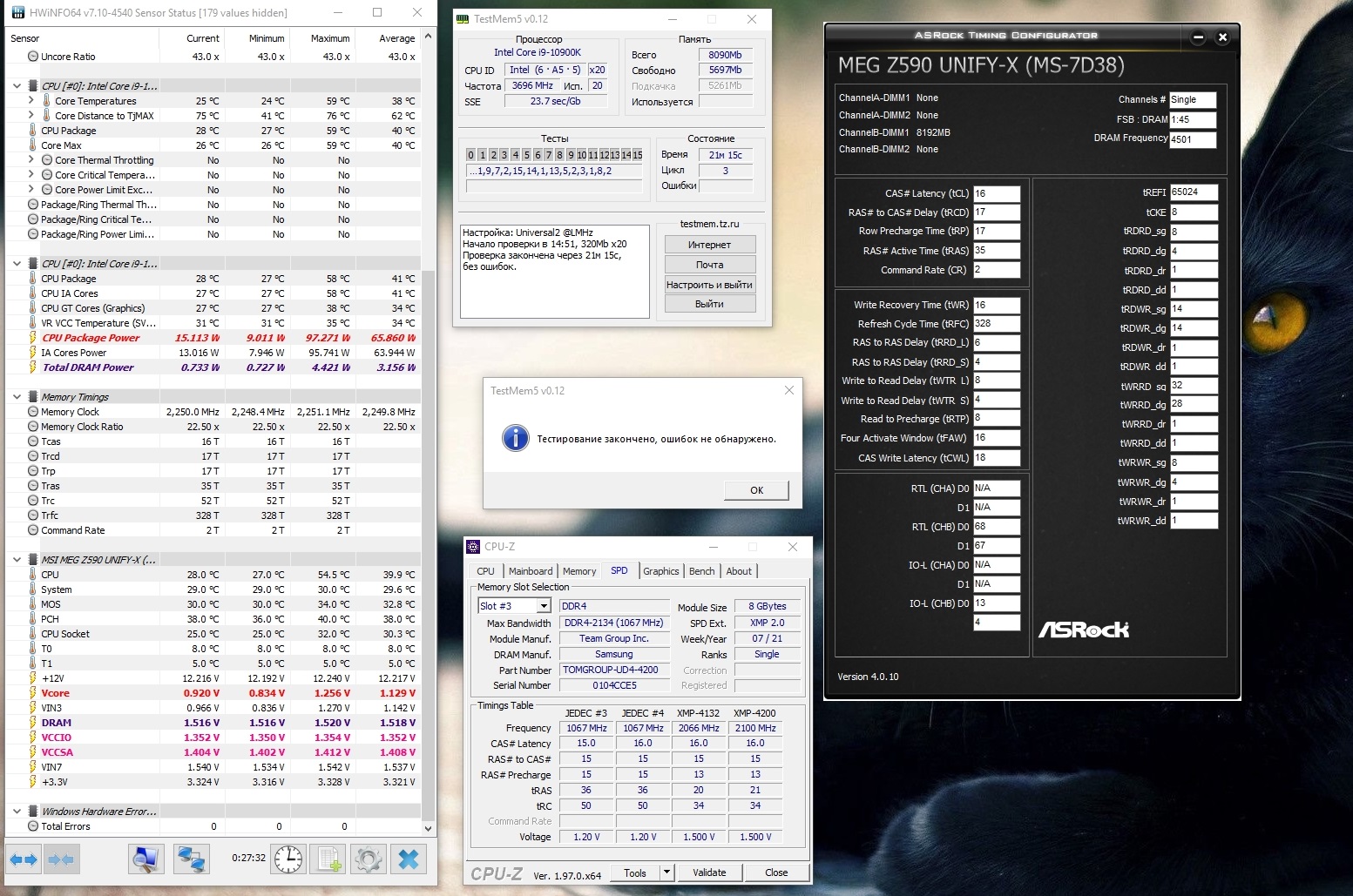Open the Graphics tab in CPU-Z
Screen dimensions: 1353x896
tap(661, 571)
